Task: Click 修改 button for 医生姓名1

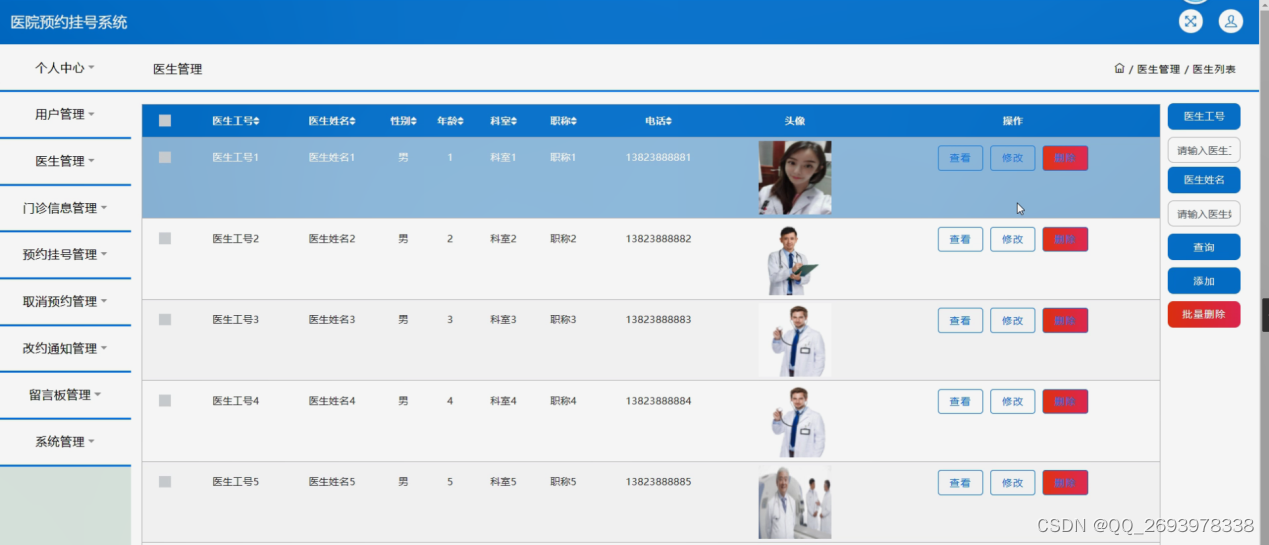Action: 1012,158
